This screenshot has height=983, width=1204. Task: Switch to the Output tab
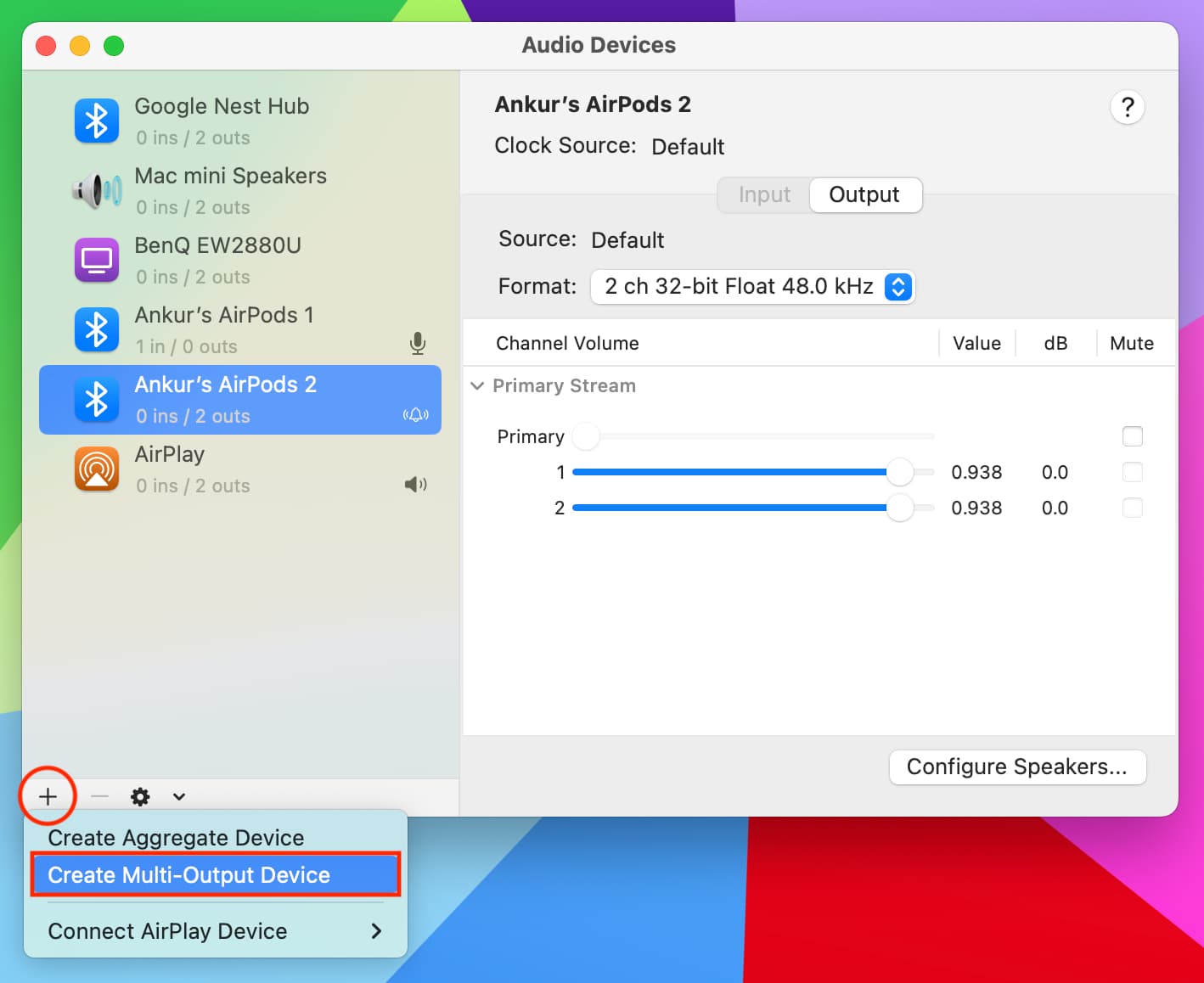point(865,194)
